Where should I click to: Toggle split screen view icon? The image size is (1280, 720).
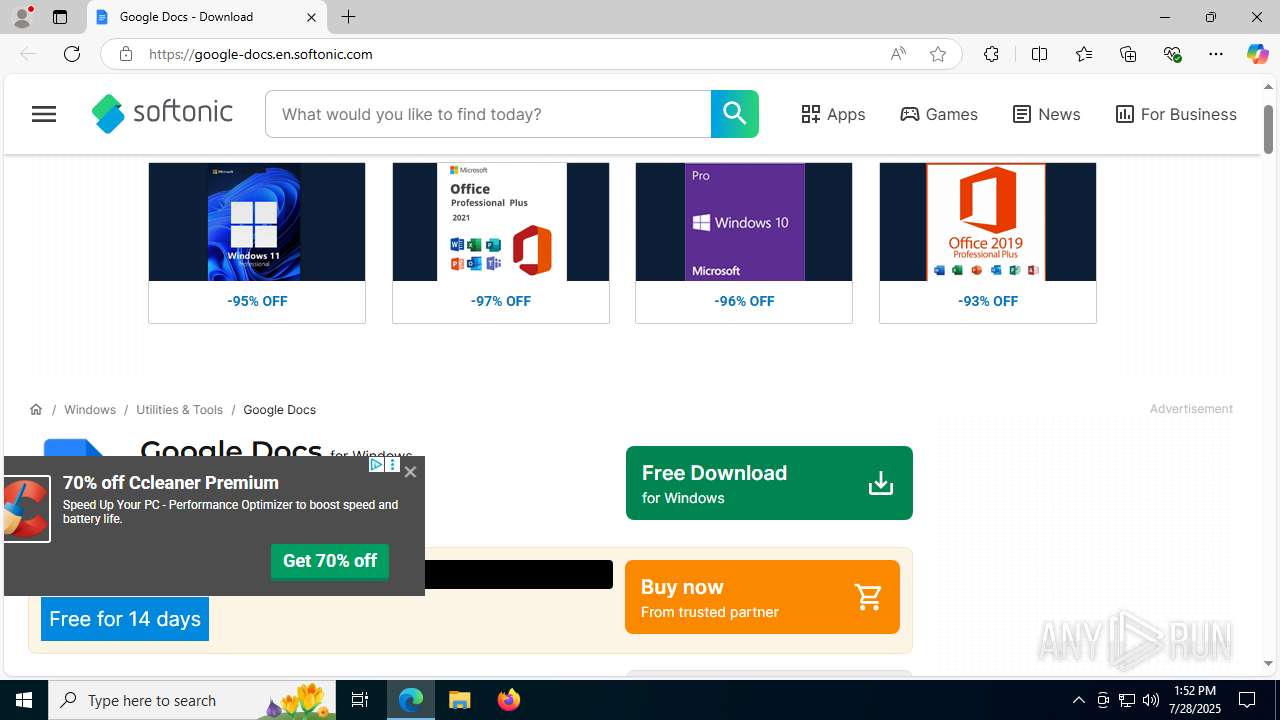(x=1039, y=54)
